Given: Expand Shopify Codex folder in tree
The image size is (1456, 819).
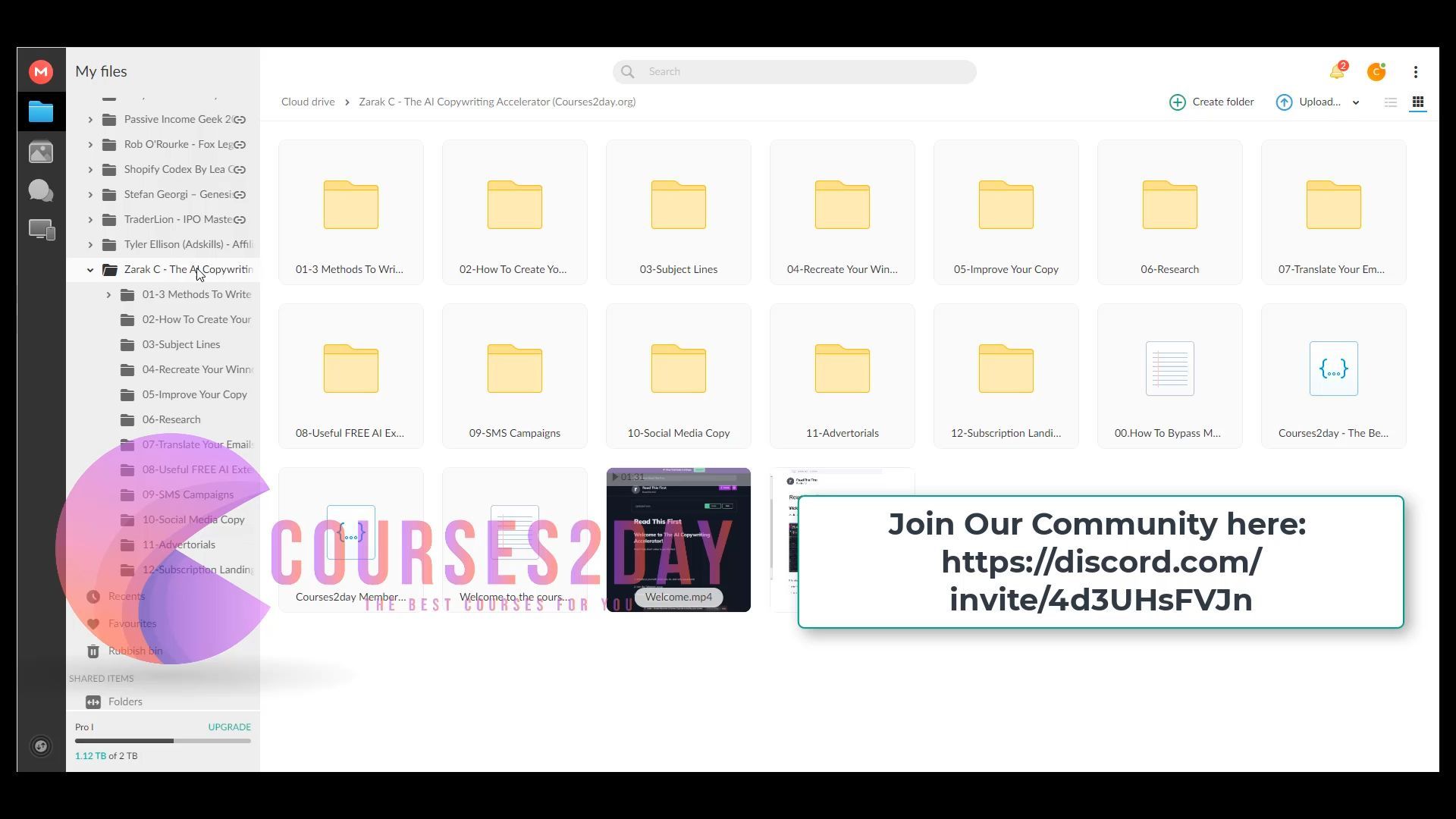Looking at the screenshot, I should [x=90, y=169].
